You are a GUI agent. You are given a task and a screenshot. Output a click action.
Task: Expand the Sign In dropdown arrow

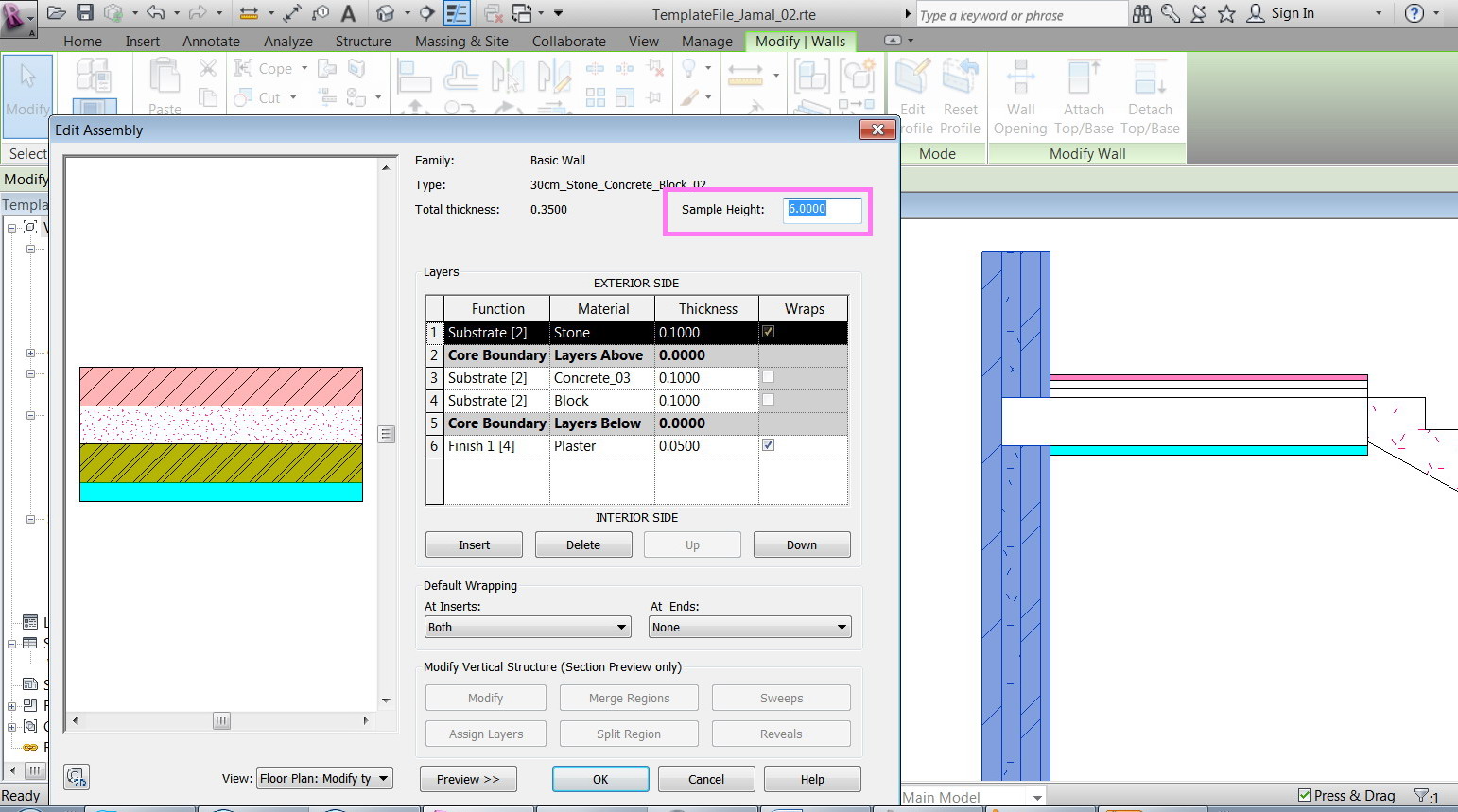[1378, 13]
